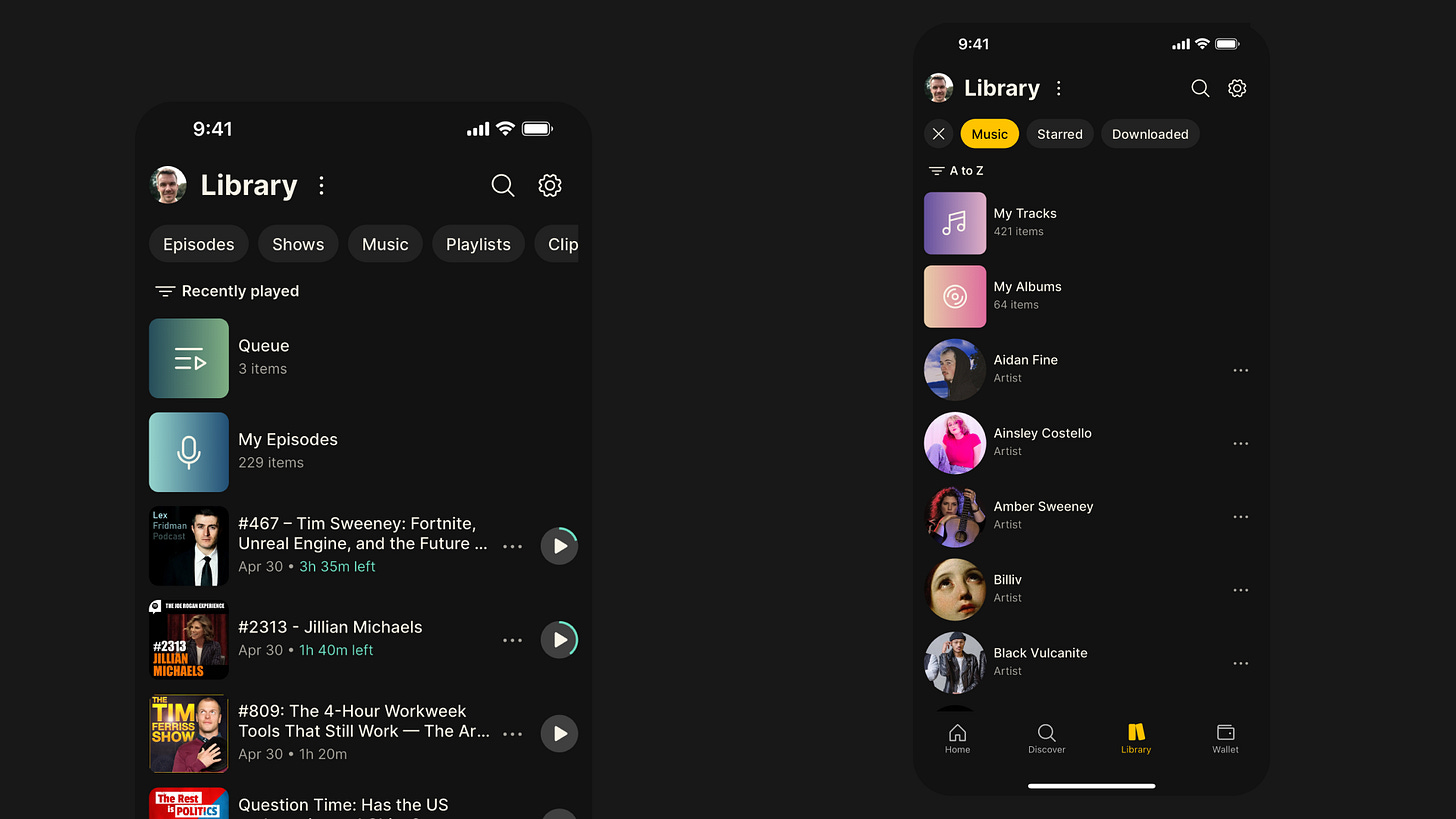Image resolution: width=1456 pixels, height=819 pixels.
Task: Clear the Music filter with X button
Action: tap(938, 134)
